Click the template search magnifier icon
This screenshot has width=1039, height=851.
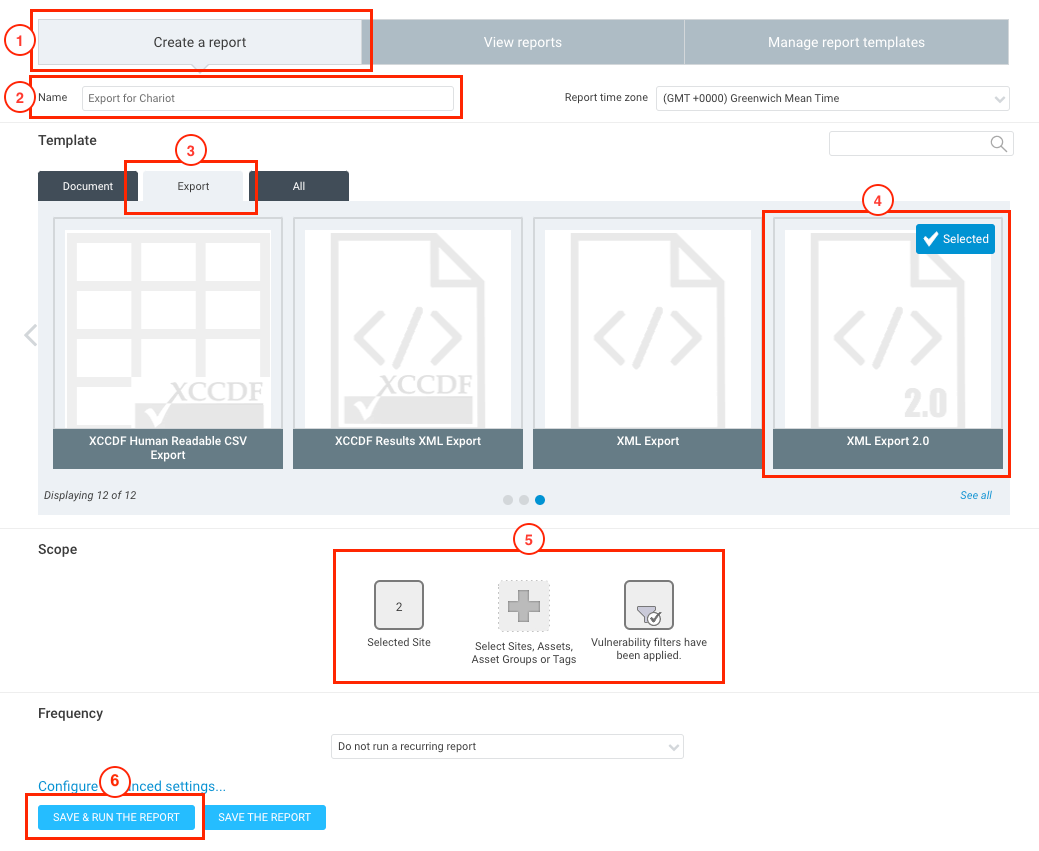(999, 144)
